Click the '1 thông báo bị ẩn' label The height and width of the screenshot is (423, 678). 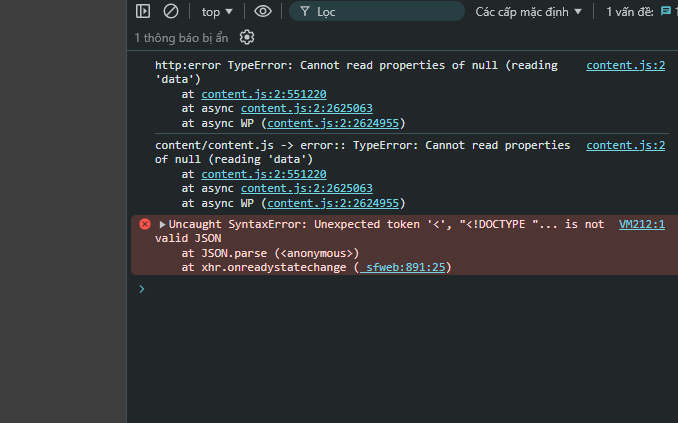click(182, 38)
